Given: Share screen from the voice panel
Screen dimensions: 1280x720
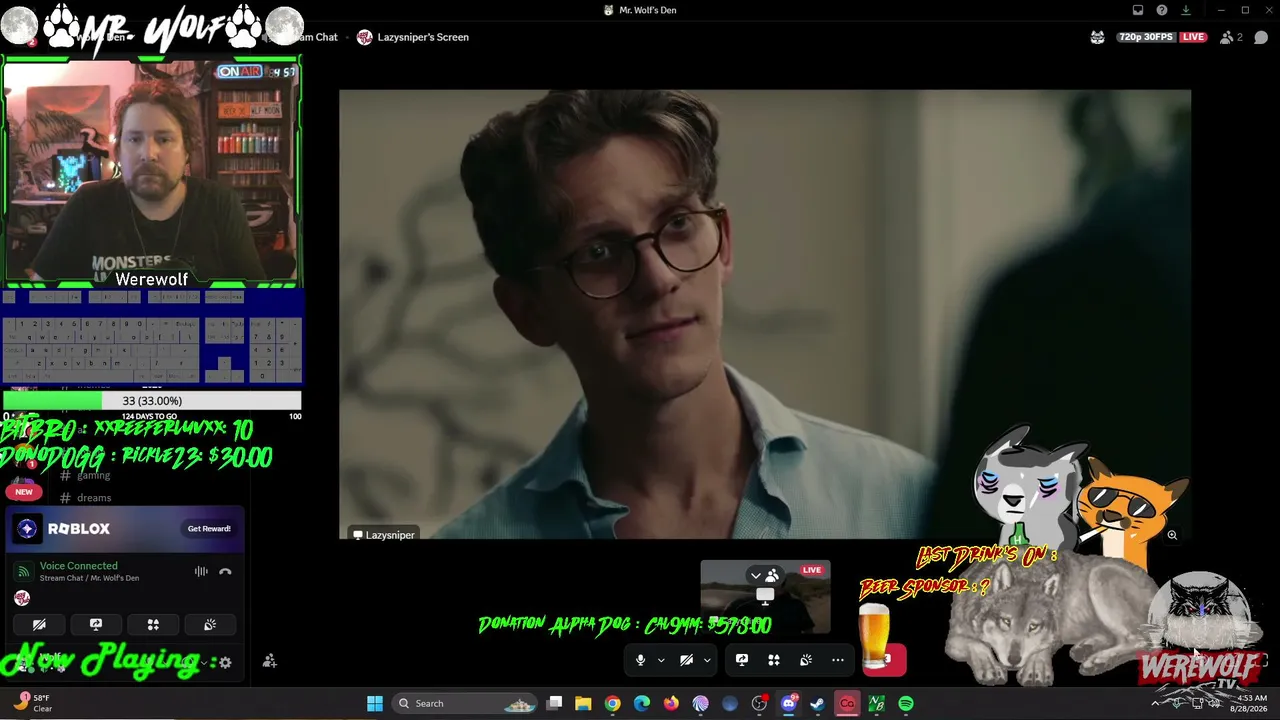Looking at the screenshot, I should click(96, 625).
